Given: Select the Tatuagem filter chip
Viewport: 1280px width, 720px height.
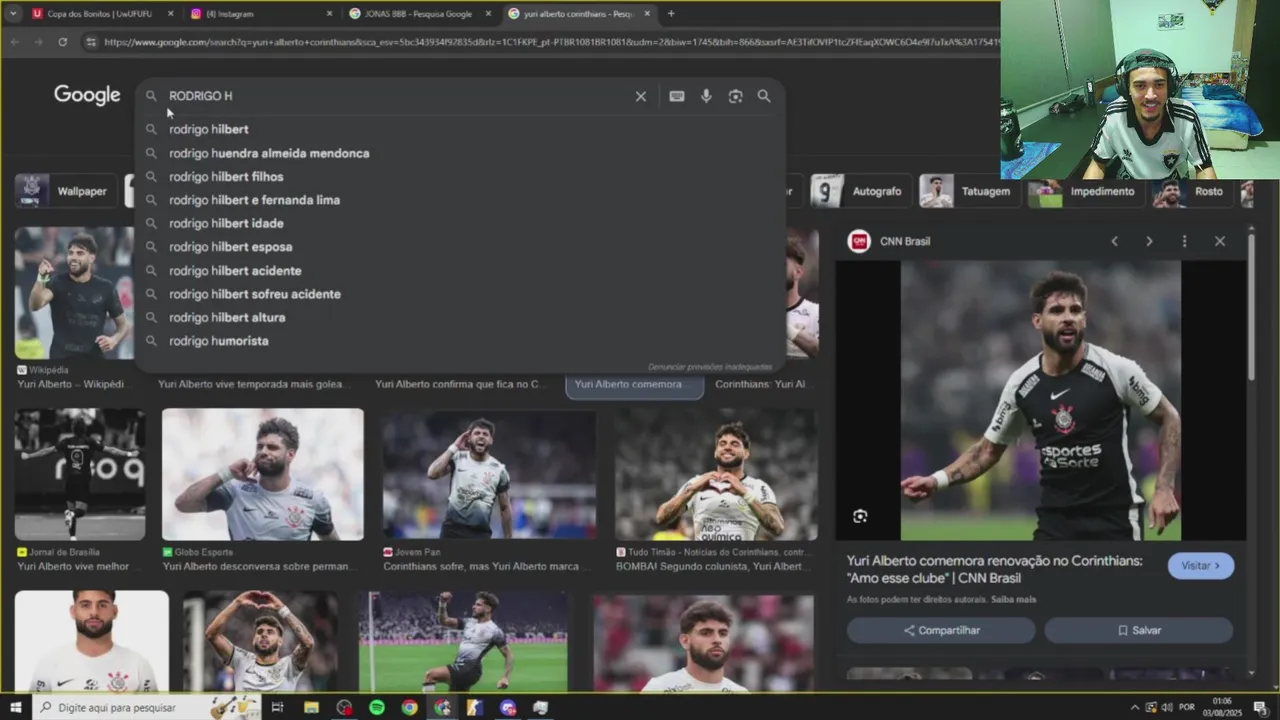Looking at the screenshot, I should [969, 191].
